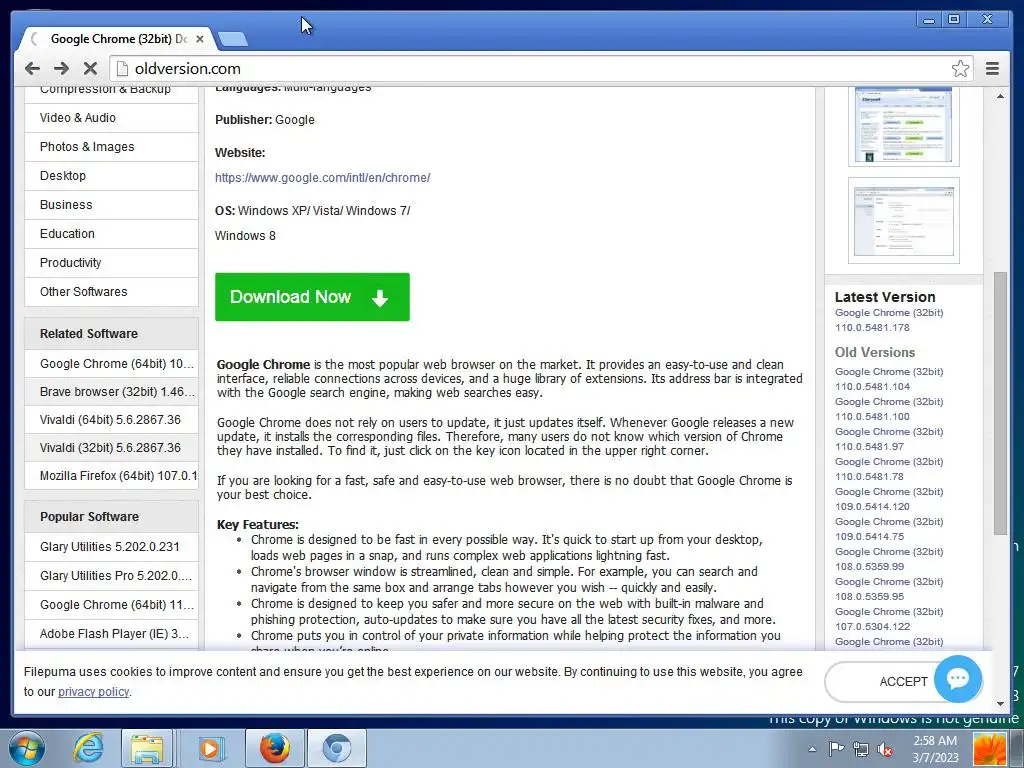Open the Chrome hamburger menu

coord(992,69)
